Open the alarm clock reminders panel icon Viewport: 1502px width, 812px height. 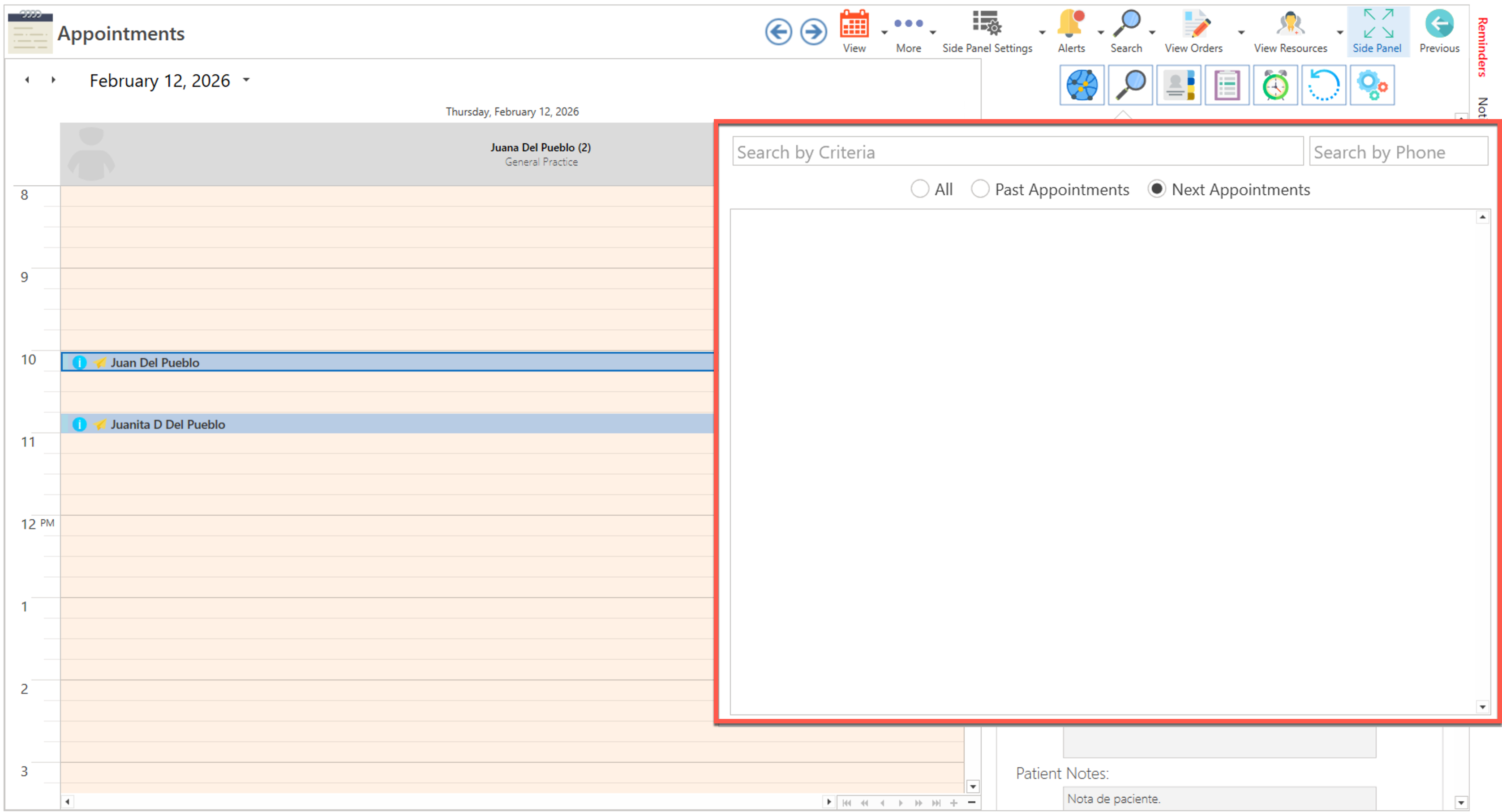click(x=1275, y=85)
